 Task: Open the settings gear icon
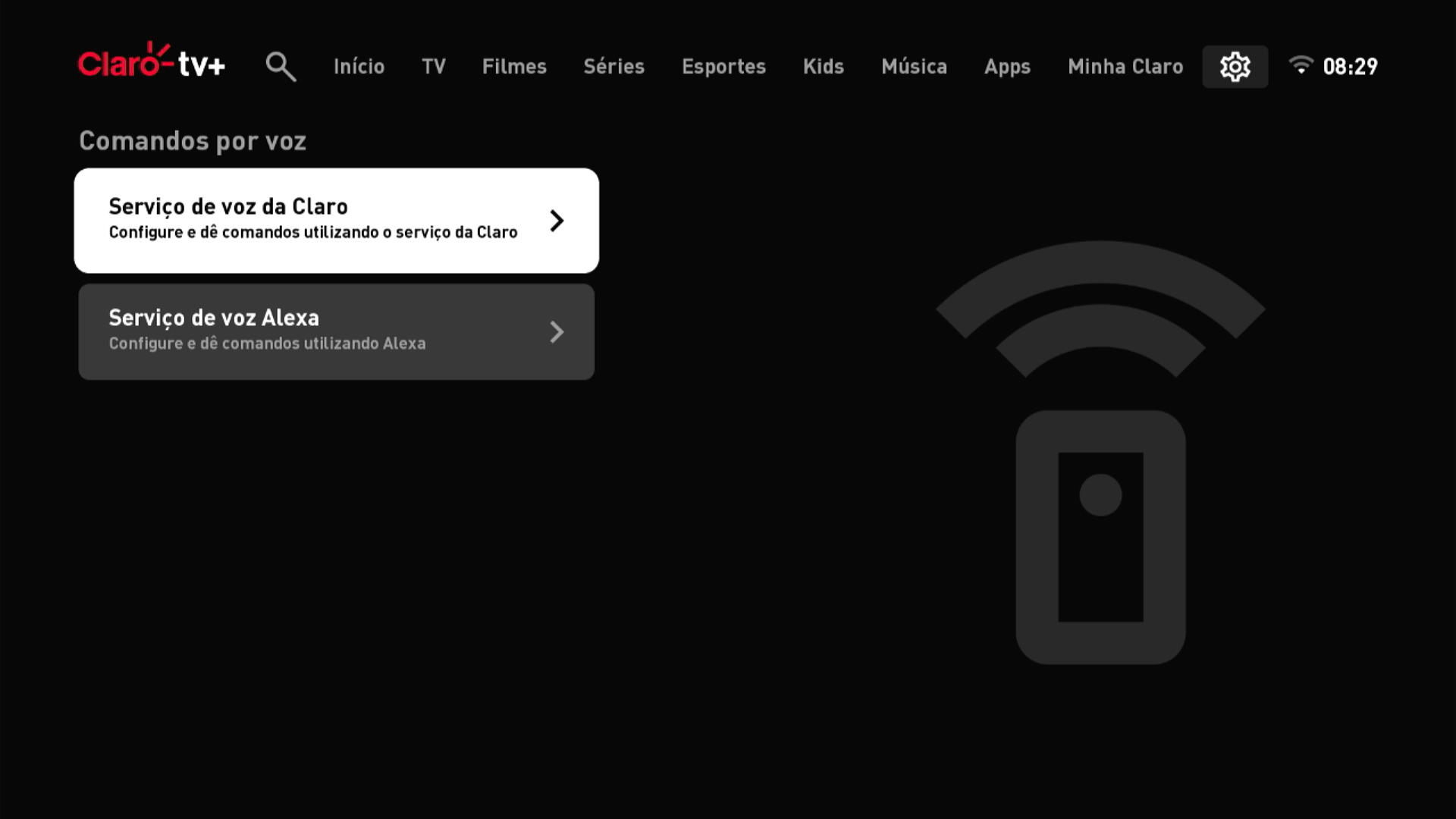[1235, 67]
